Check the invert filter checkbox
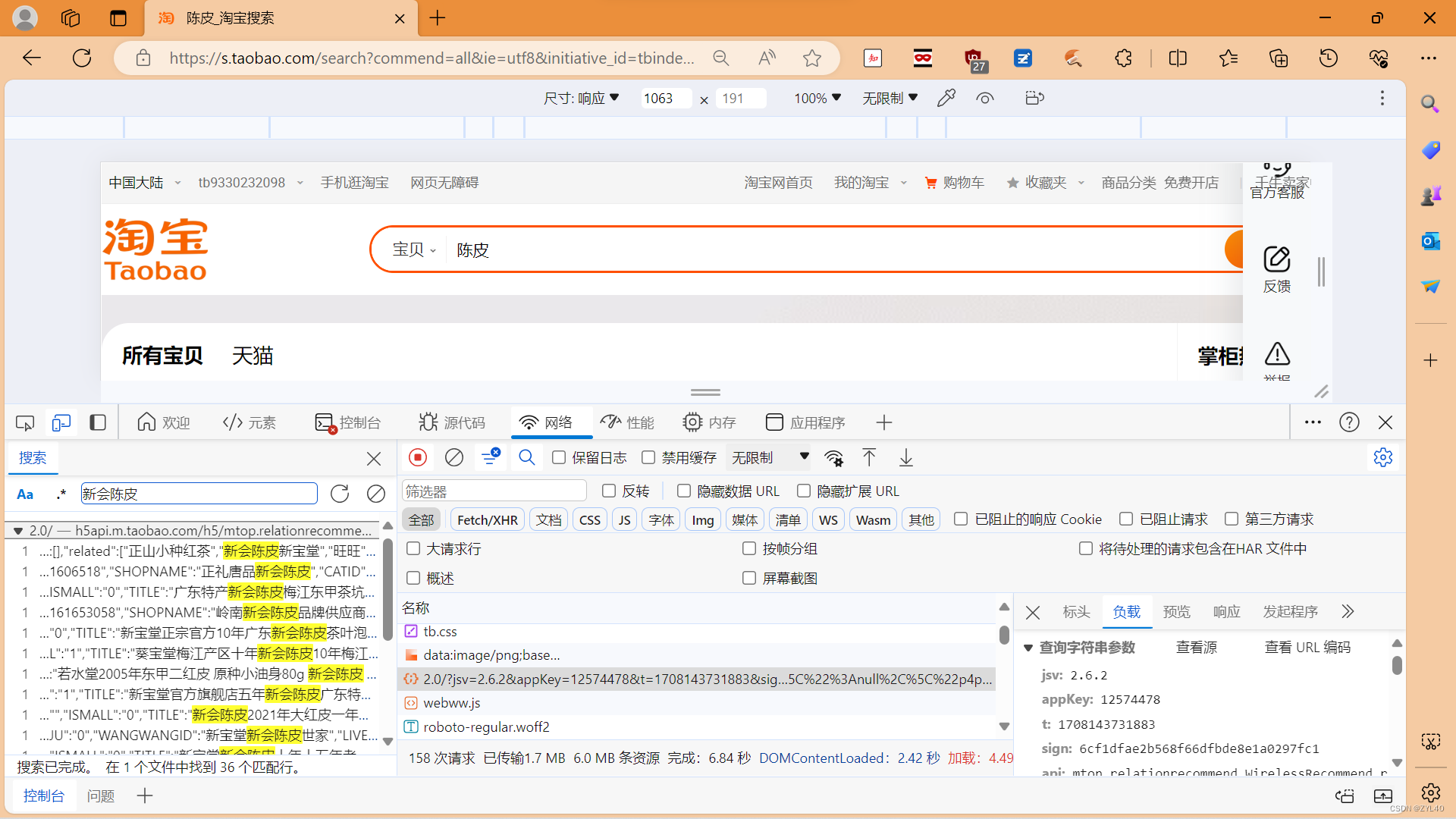The image size is (1456, 819). pos(609,491)
